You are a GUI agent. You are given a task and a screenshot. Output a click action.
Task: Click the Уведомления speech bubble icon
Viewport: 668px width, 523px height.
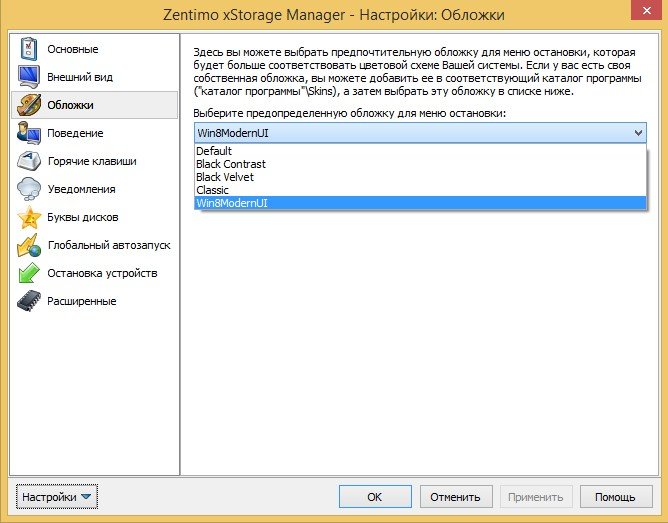click(28, 189)
